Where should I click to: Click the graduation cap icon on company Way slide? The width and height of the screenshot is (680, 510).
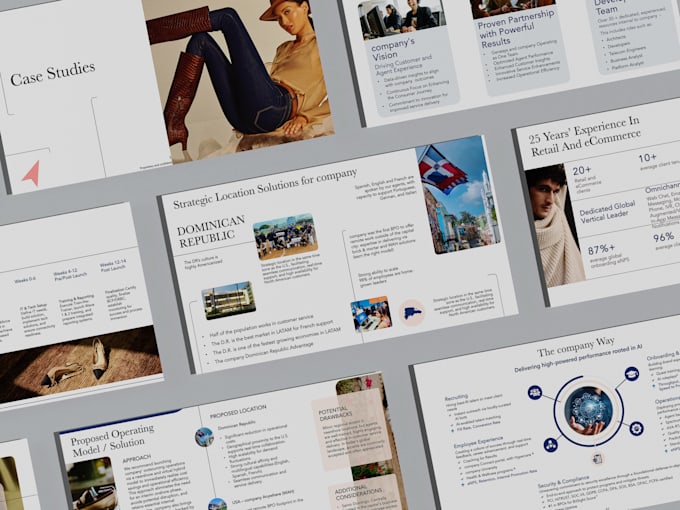pos(631,373)
